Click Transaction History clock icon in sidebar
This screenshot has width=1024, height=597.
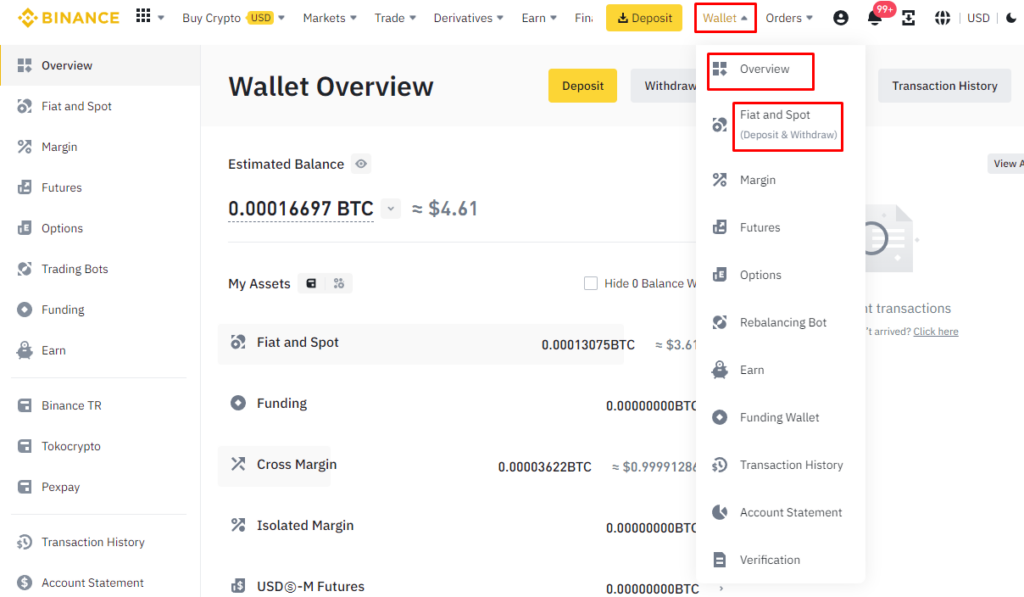pyautogui.click(x=24, y=542)
